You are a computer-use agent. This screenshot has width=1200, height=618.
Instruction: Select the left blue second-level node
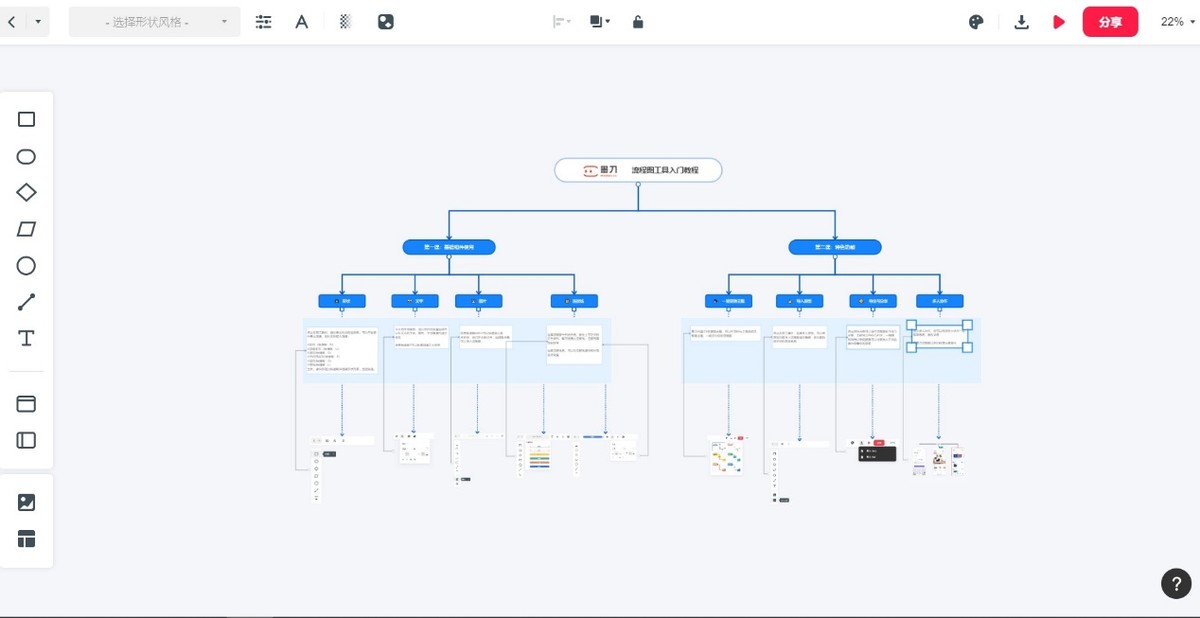tap(449, 247)
